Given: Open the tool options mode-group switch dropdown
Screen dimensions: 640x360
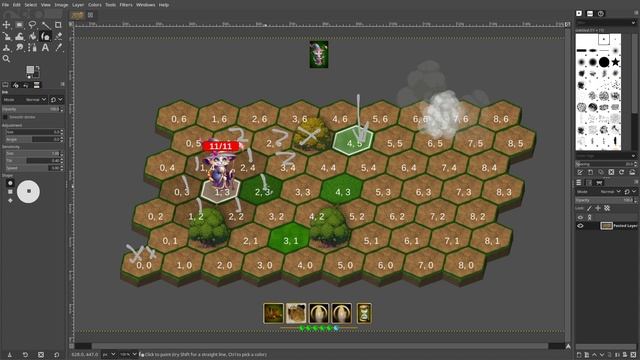Looking at the screenshot, I should point(57,100).
